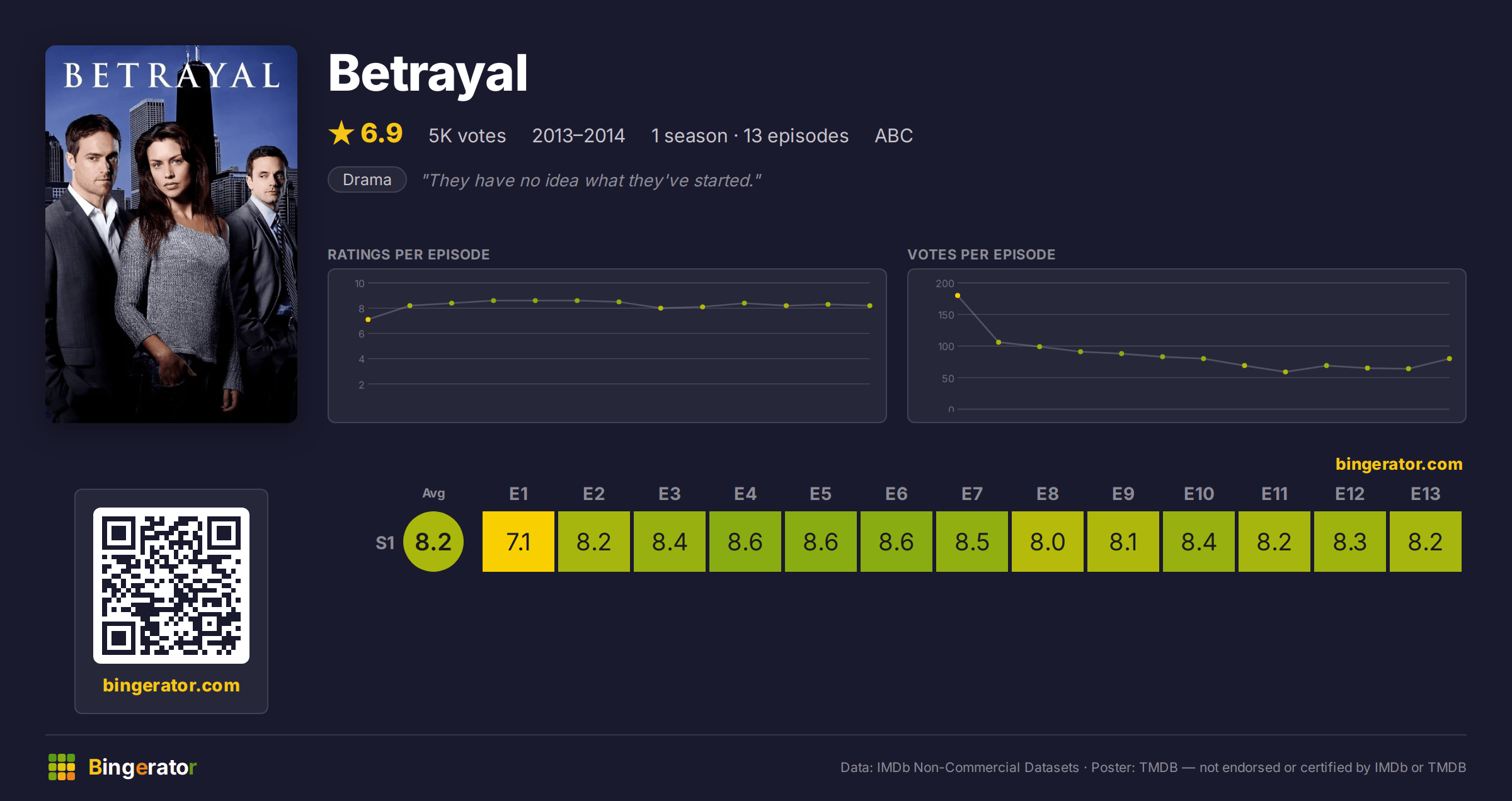1512x801 pixels.
Task: Click the Bingerator brand name in footer
Action: (142, 767)
